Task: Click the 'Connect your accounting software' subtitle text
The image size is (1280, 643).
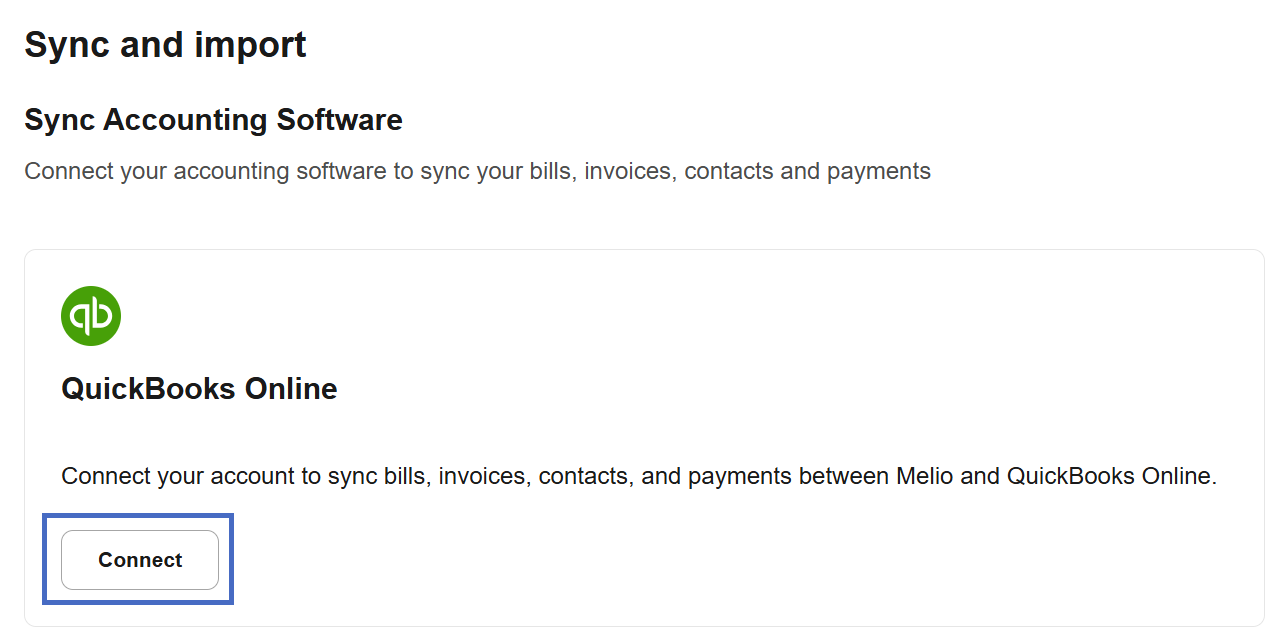Action: 477,171
